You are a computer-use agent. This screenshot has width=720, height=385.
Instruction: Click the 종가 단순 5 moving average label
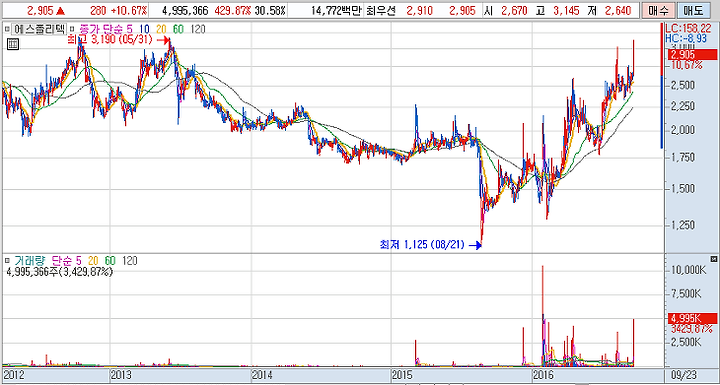tap(106, 29)
